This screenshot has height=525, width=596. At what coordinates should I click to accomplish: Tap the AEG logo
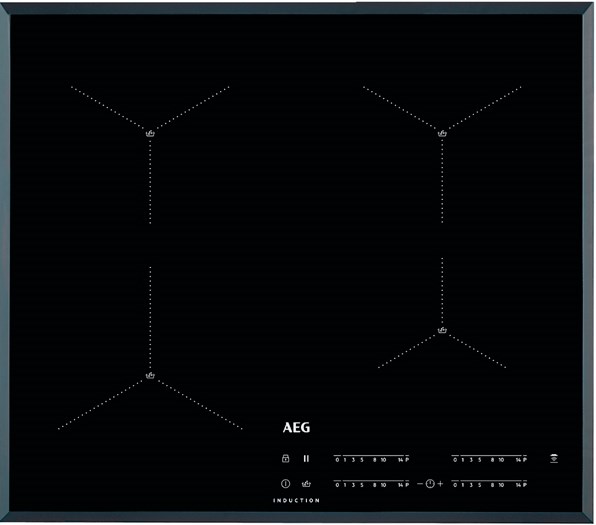(296, 428)
